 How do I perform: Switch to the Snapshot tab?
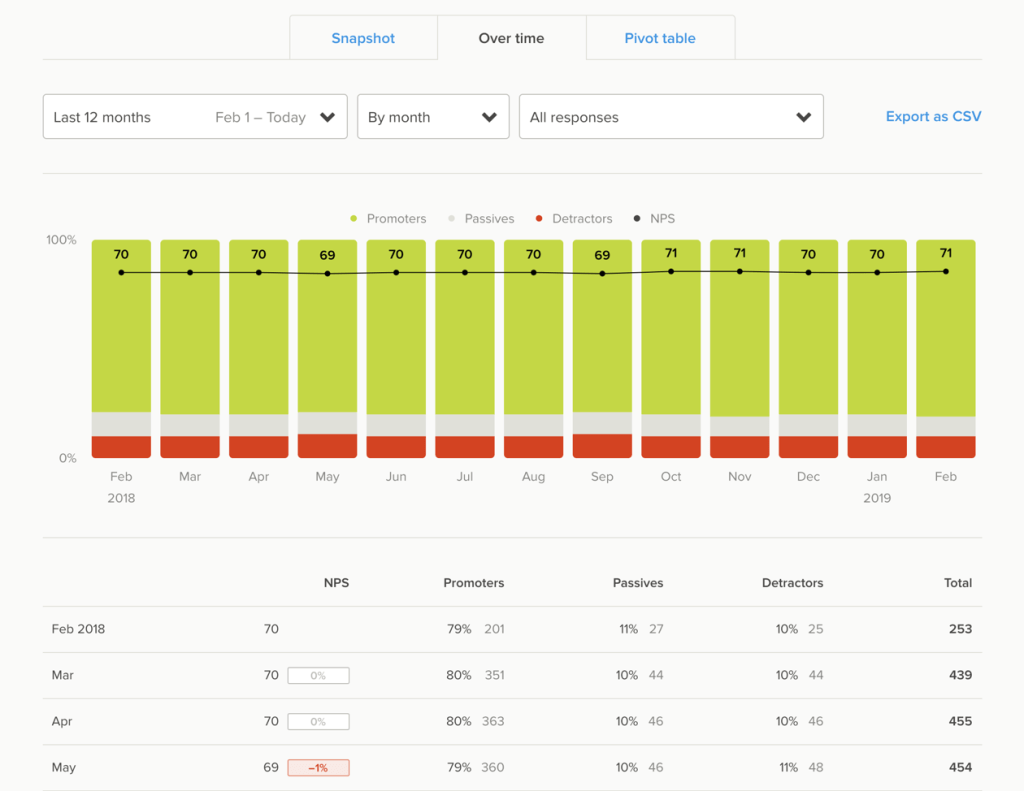pyautogui.click(x=363, y=38)
